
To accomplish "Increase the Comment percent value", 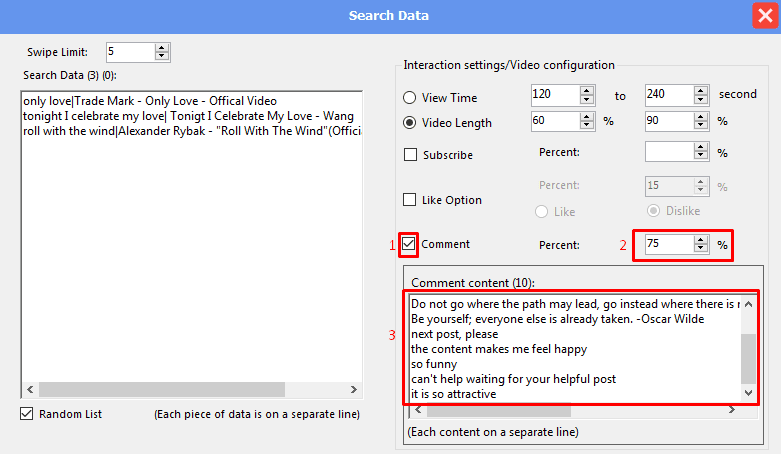I will (701, 240).
